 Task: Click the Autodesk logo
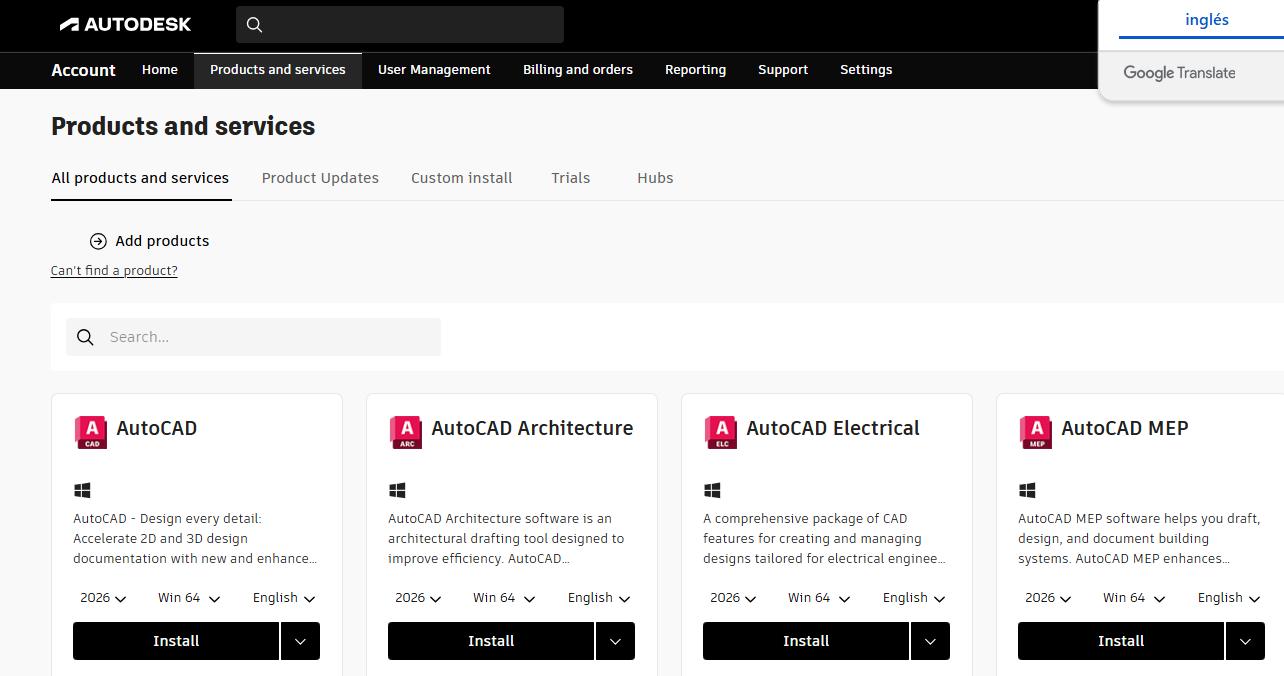(x=125, y=24)
